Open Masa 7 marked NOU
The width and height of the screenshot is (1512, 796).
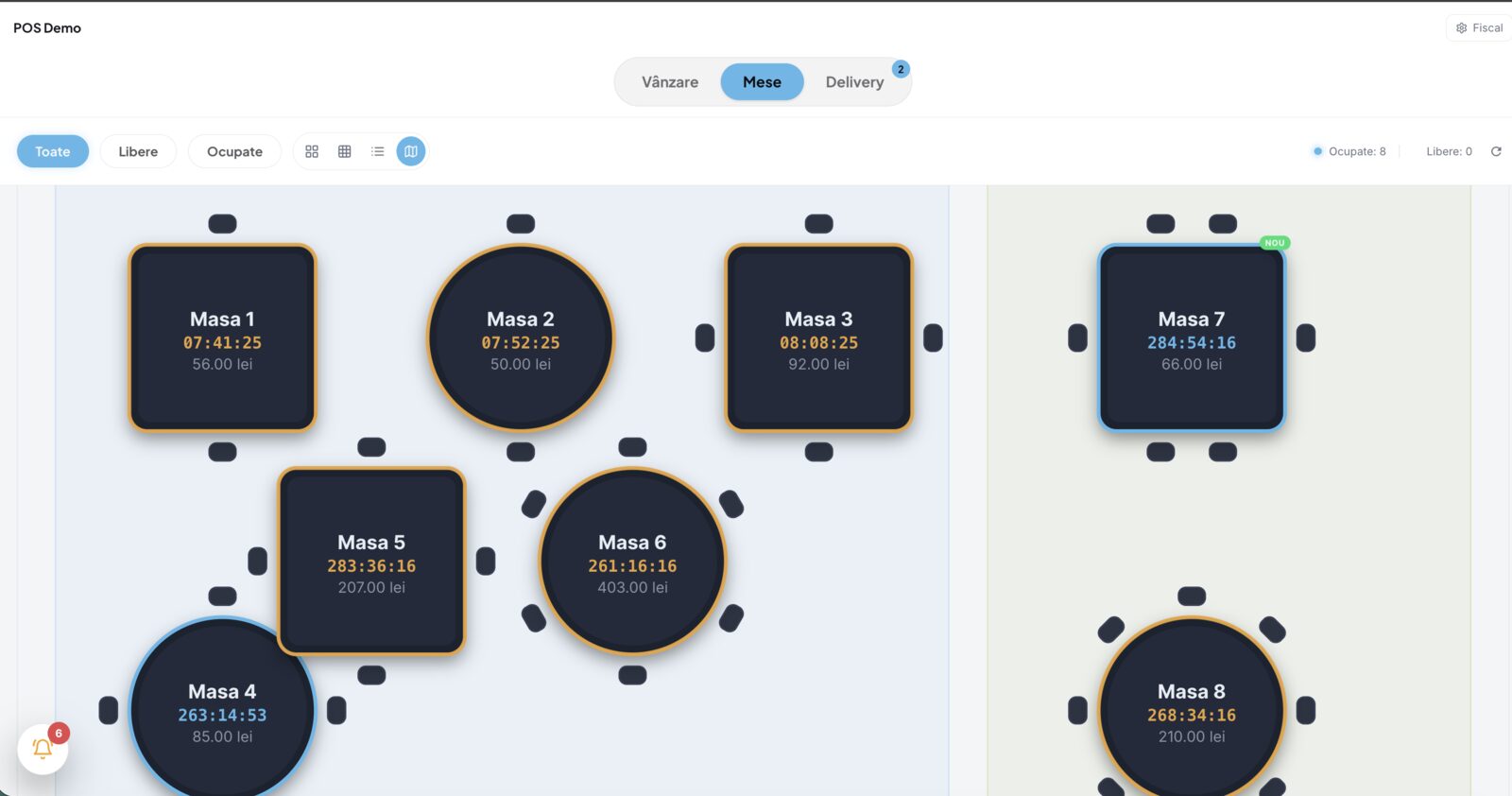tap(1192, 337)
